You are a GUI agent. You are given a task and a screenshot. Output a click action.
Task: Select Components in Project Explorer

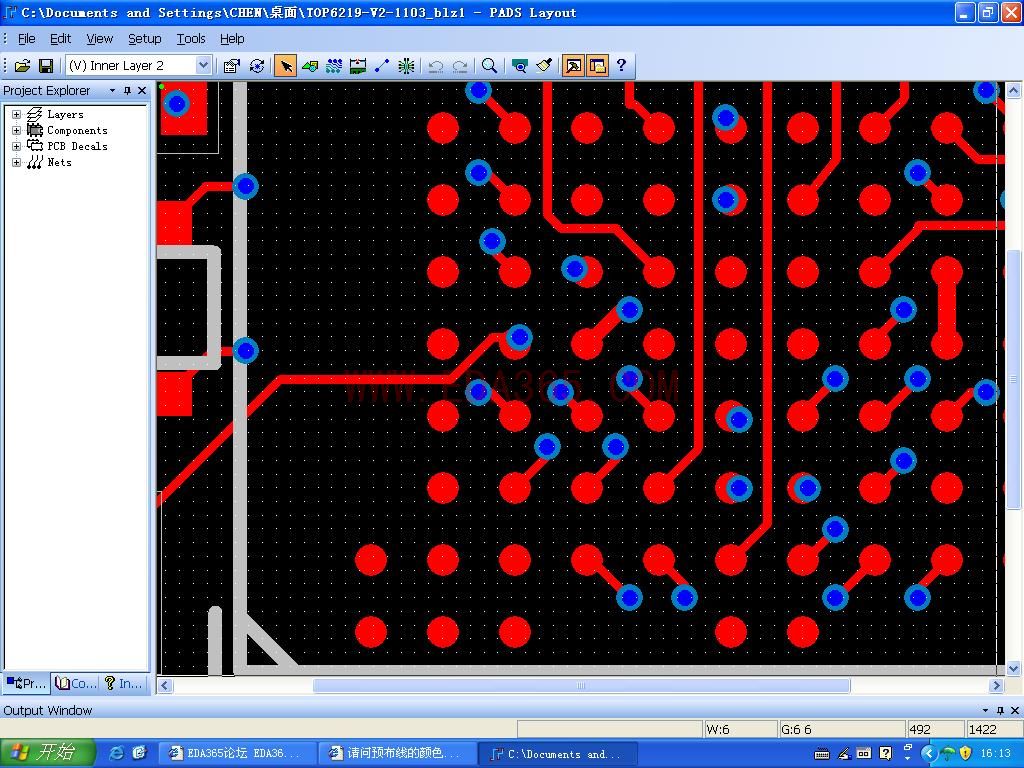[x=77, y=131]
